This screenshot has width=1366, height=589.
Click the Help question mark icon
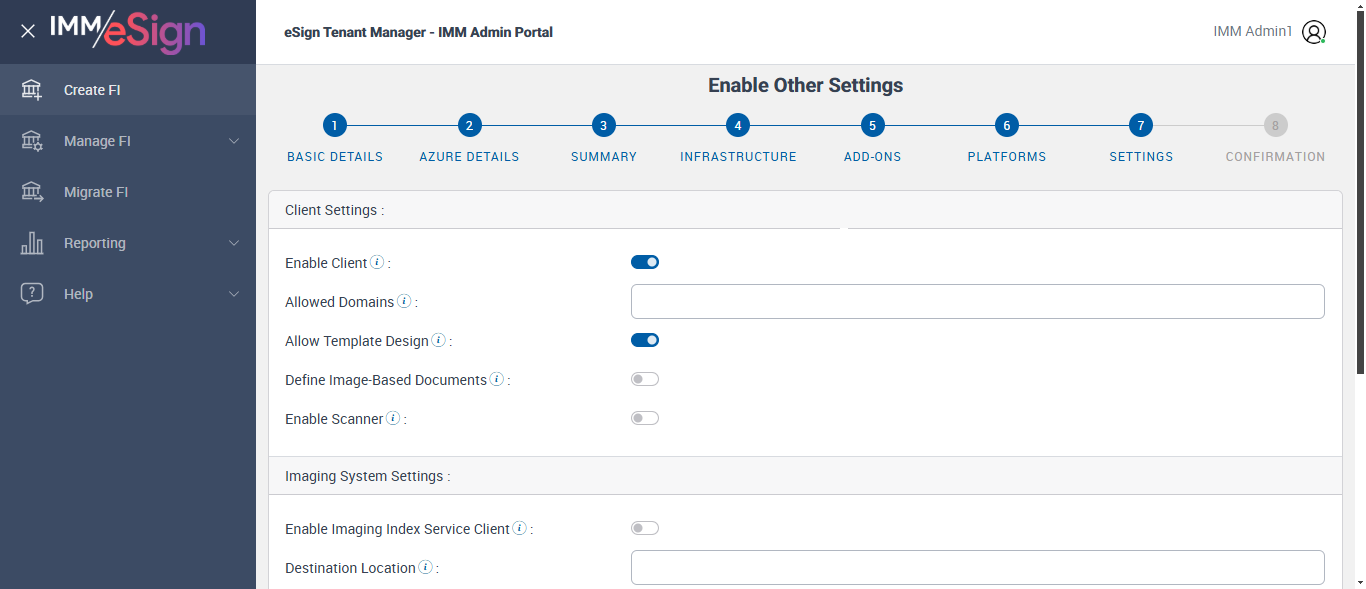tap(32, 294)
